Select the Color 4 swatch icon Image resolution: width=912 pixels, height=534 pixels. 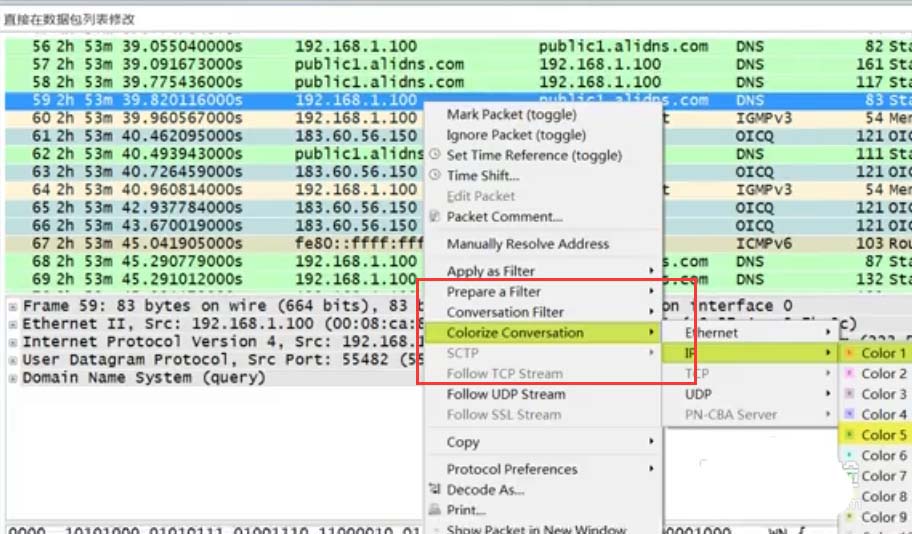pyautogui.click(x=850, y=414)
